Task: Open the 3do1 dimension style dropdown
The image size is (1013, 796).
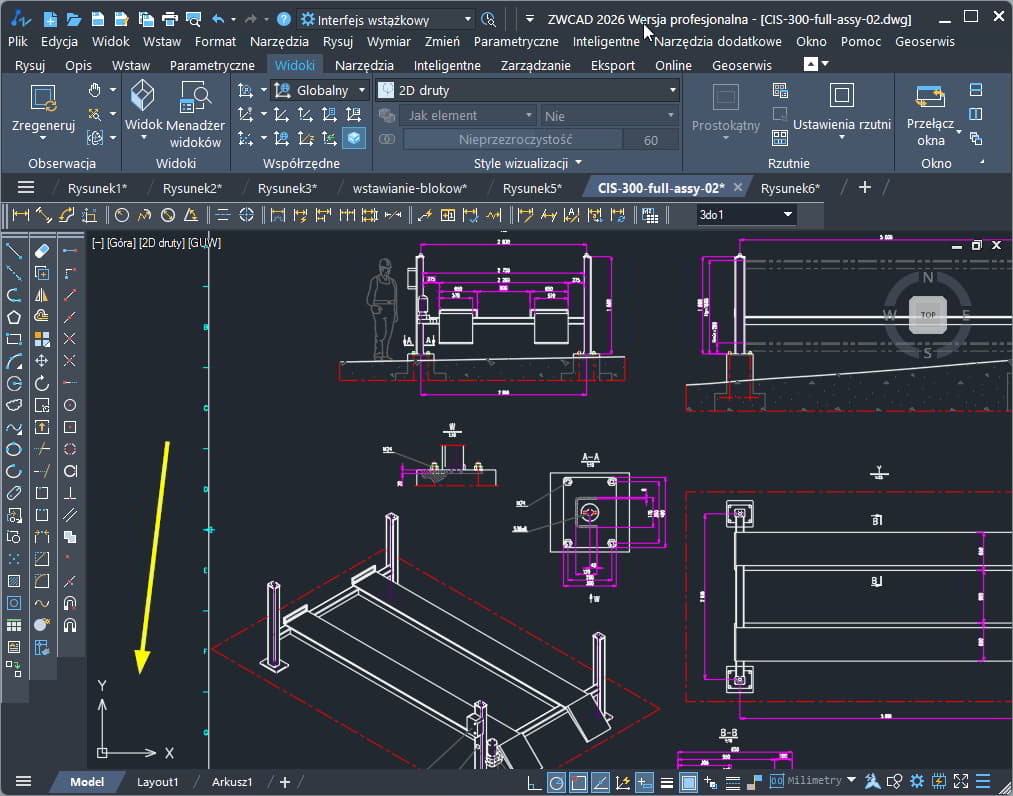Action: [x=788, y=215]
